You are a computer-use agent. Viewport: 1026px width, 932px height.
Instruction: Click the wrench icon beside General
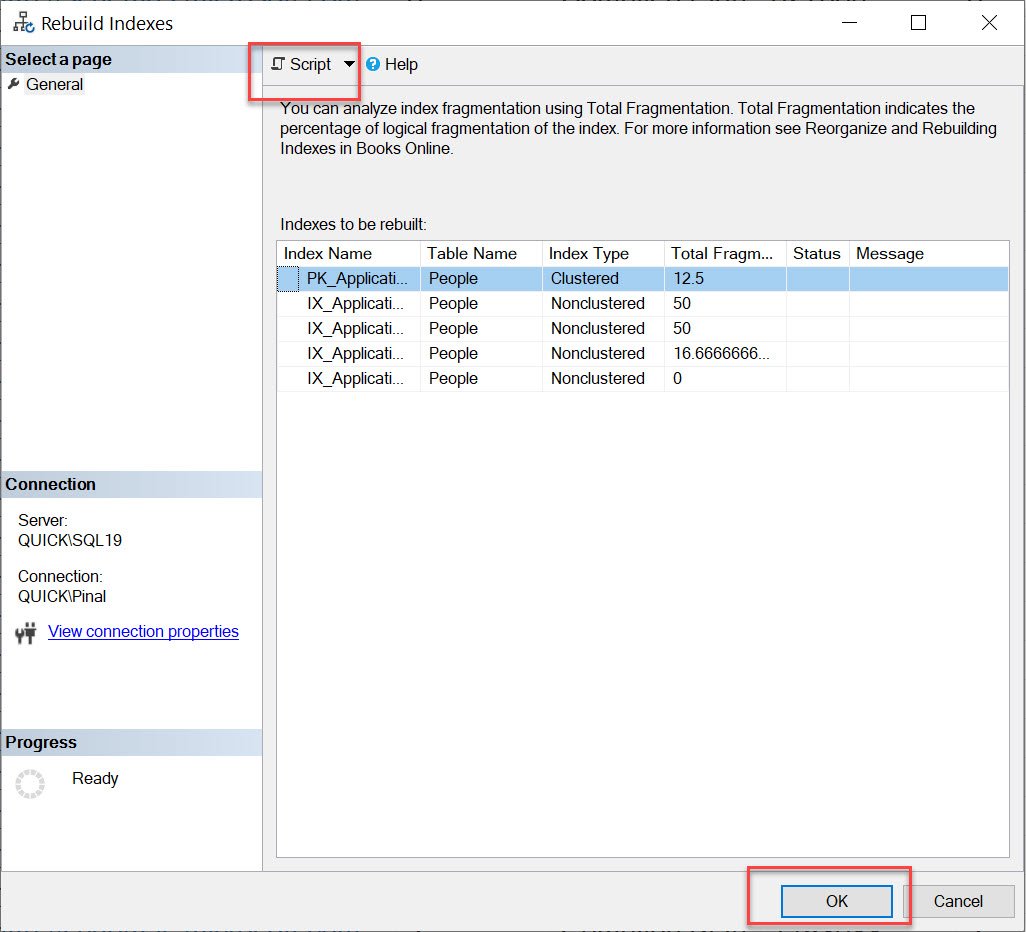[x=13, y=84]
